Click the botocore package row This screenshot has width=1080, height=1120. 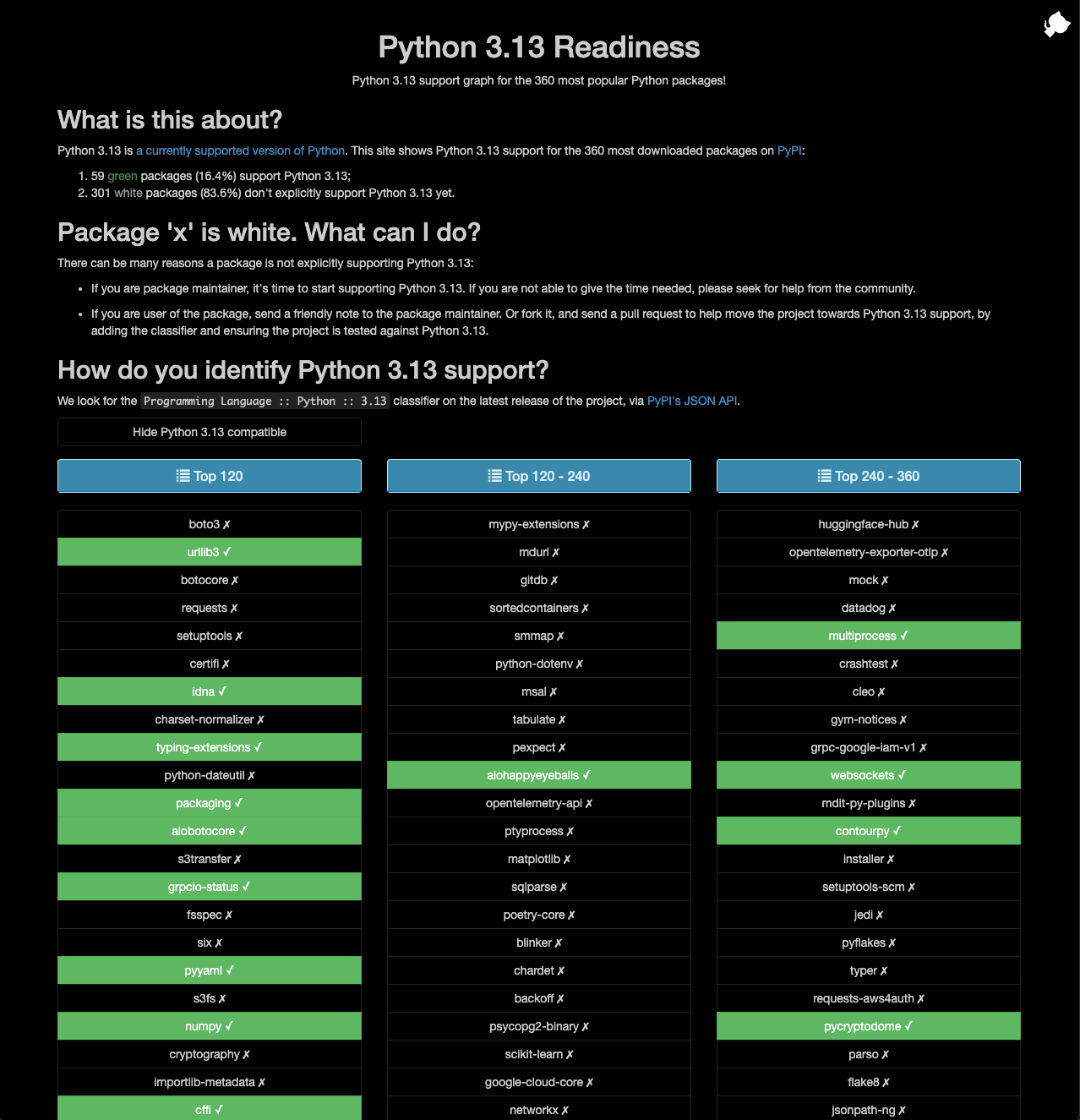210,580
